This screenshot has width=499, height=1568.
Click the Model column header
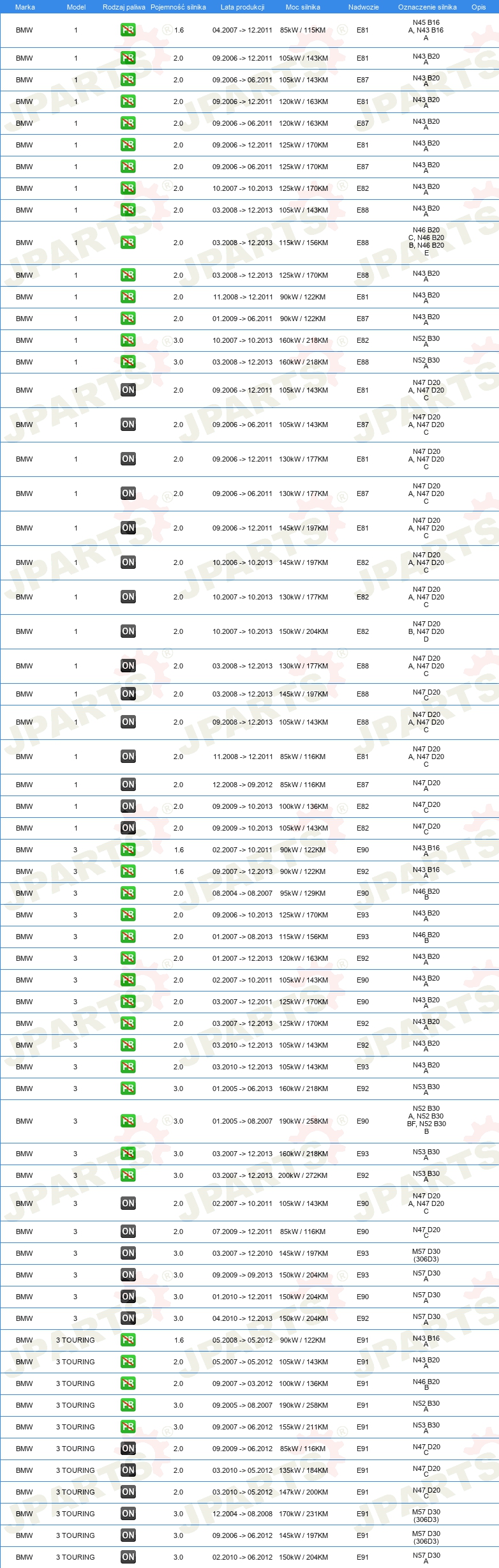click(x=76, y=7)
